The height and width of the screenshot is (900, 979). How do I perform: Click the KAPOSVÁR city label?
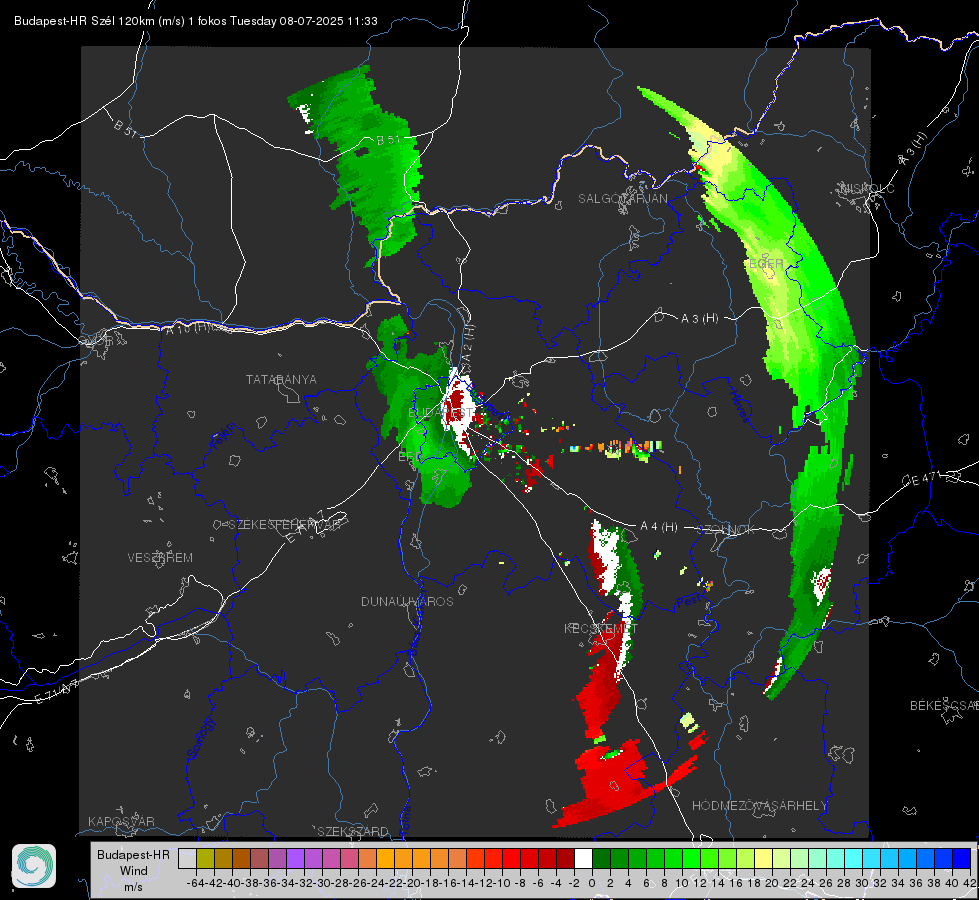(x=121, y=821)
